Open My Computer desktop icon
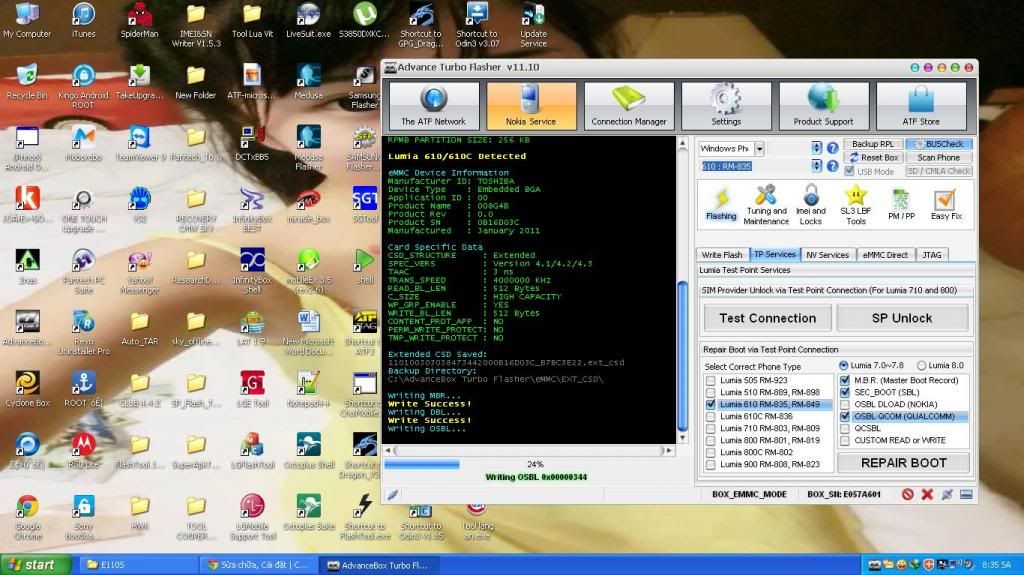Screen dimensions: 1024x575 [x=27, y=21]
